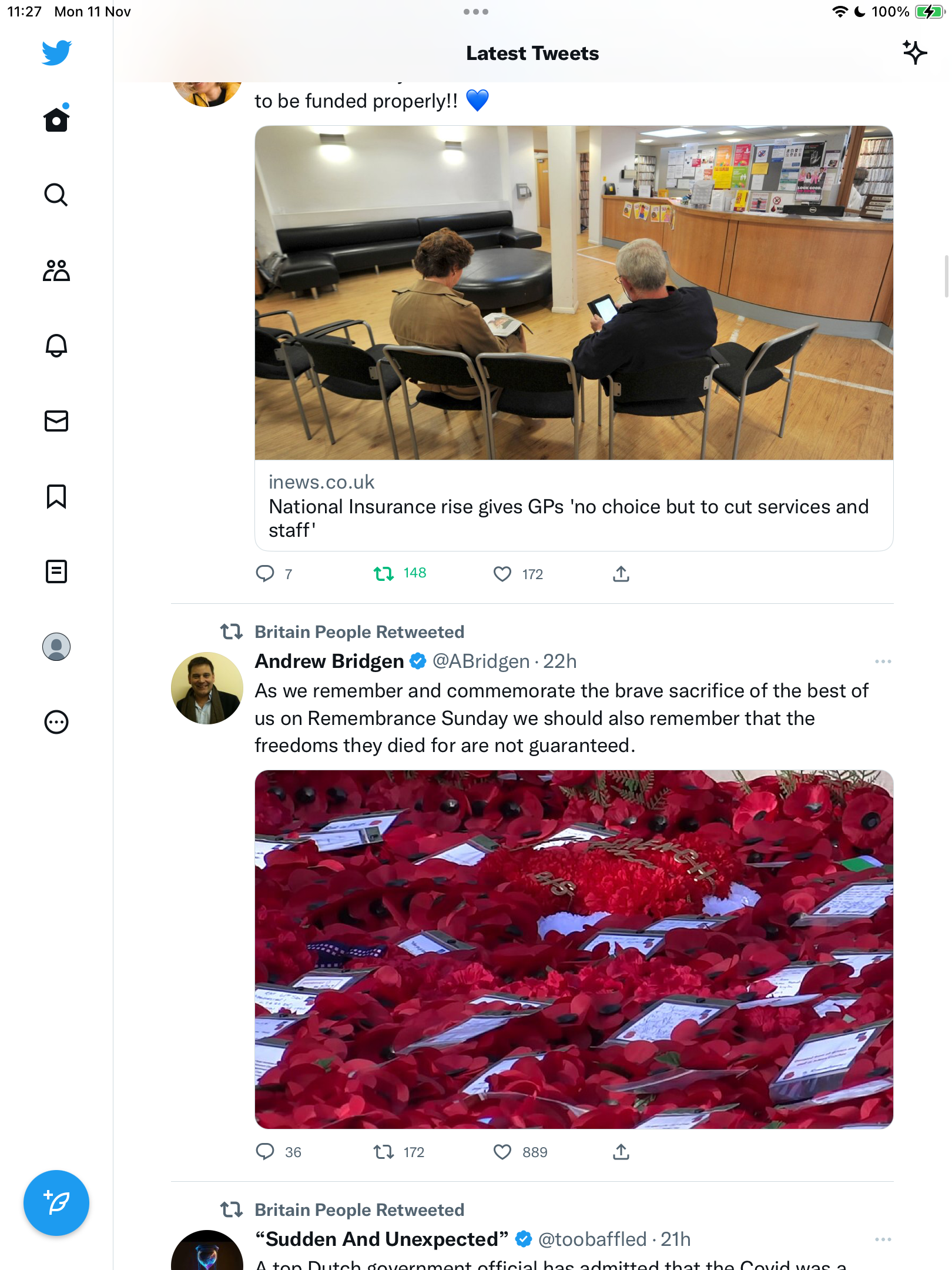Undo the retweet on the GP funding tweet
The image size is (952, 1270).
pyautogui.click(x=384, y=573)
